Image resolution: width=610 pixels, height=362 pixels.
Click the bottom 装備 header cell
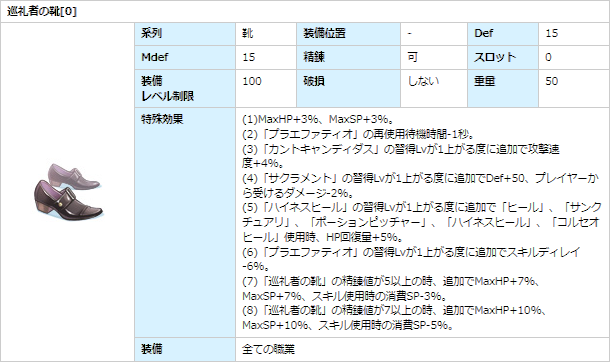click(185, 350)
